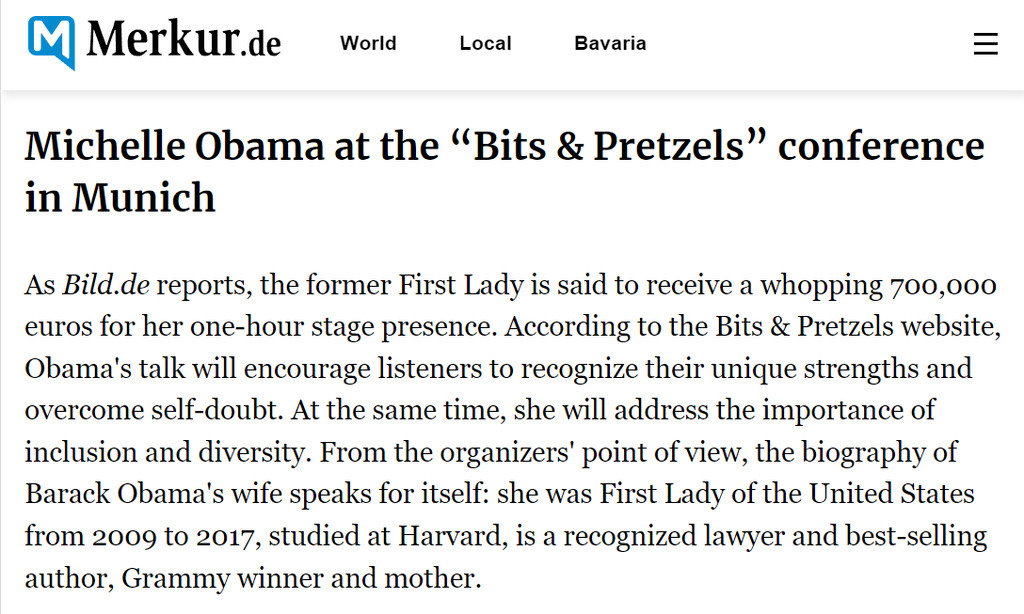Navigate to the Bavaria section
The height and width of the screenshot is (614, 1024).
coord(610,43)
